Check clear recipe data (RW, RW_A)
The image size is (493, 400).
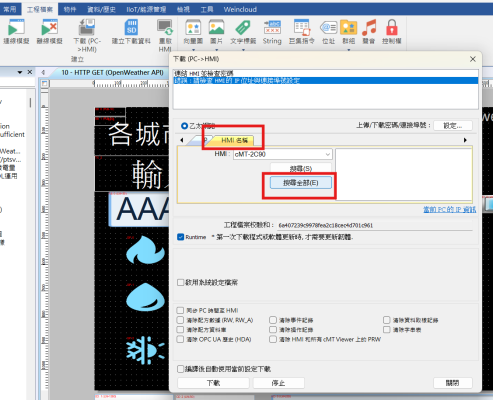coord(180,320)
